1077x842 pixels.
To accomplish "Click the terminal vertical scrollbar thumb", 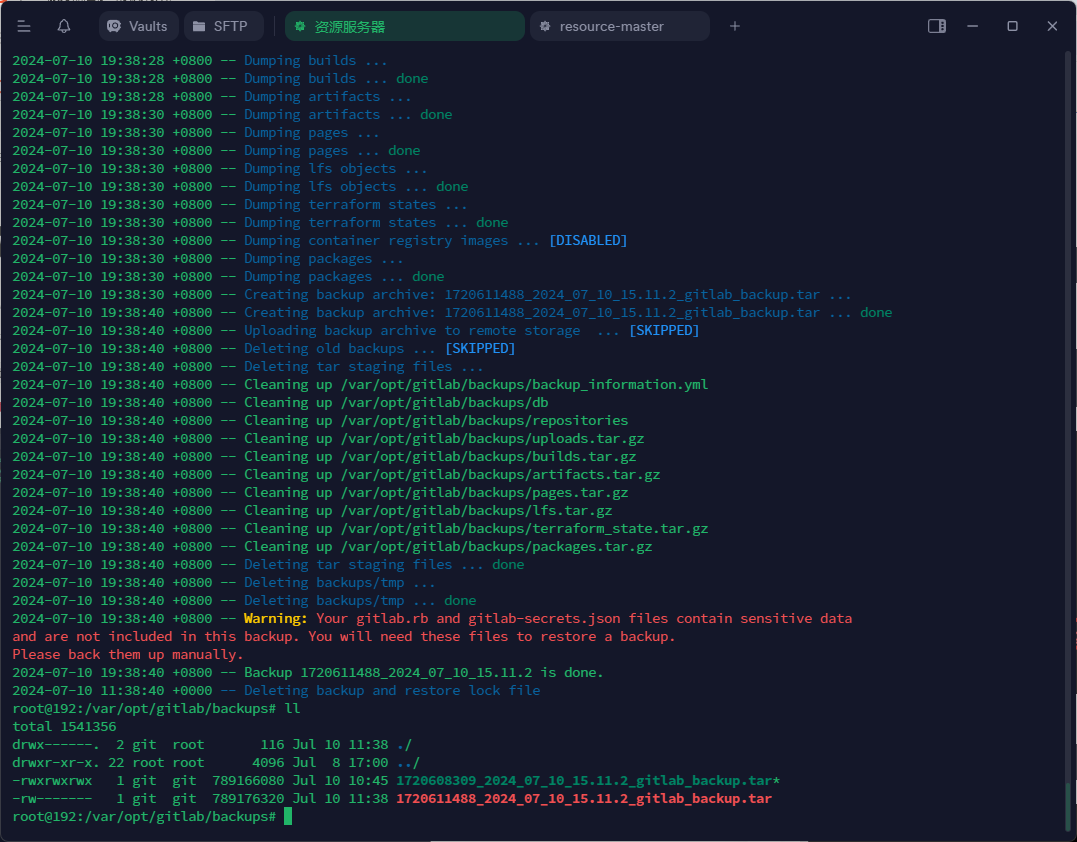I will [x=1068, y=808].
